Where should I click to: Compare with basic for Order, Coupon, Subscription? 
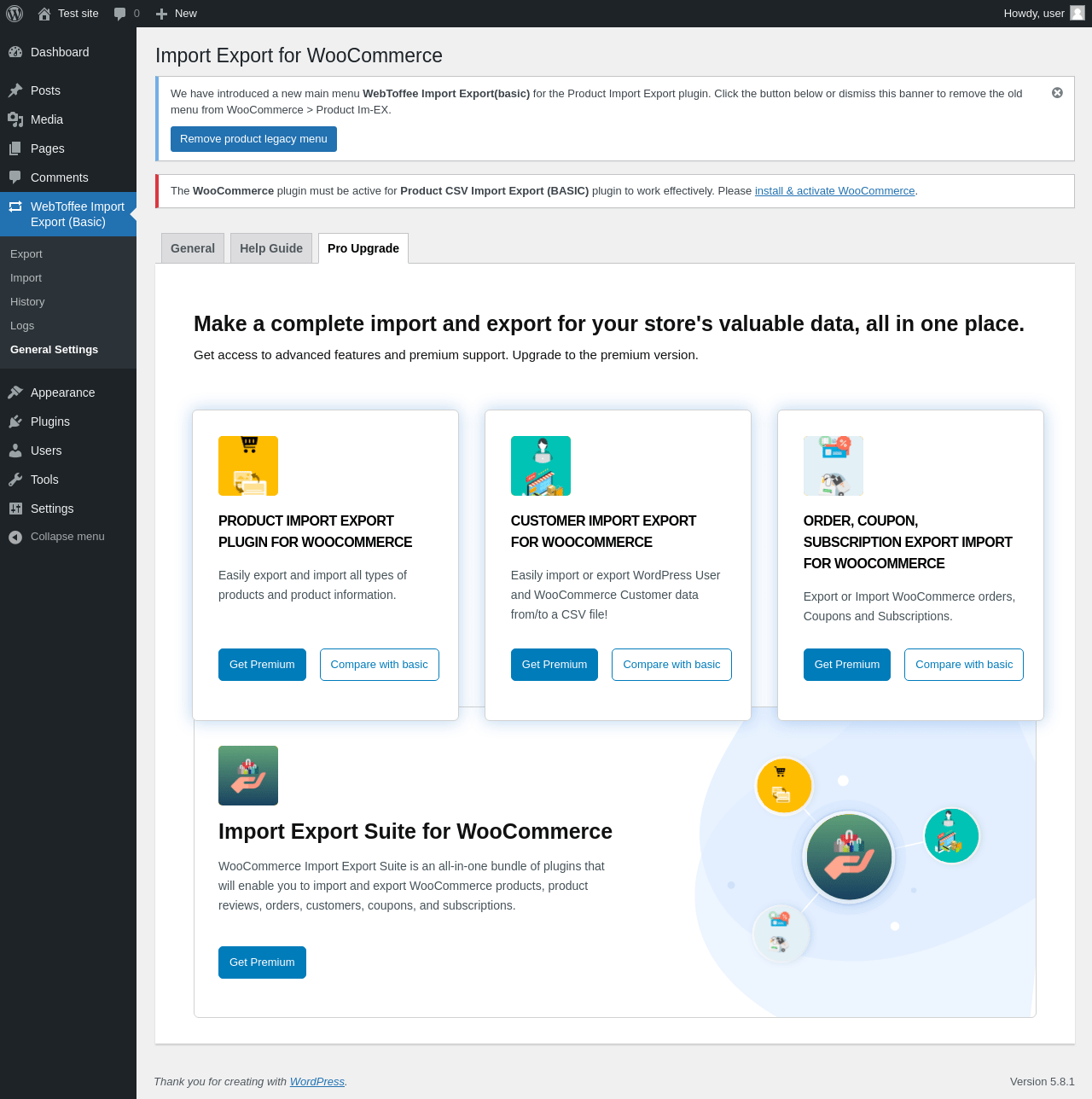click(x=964, y=665)
